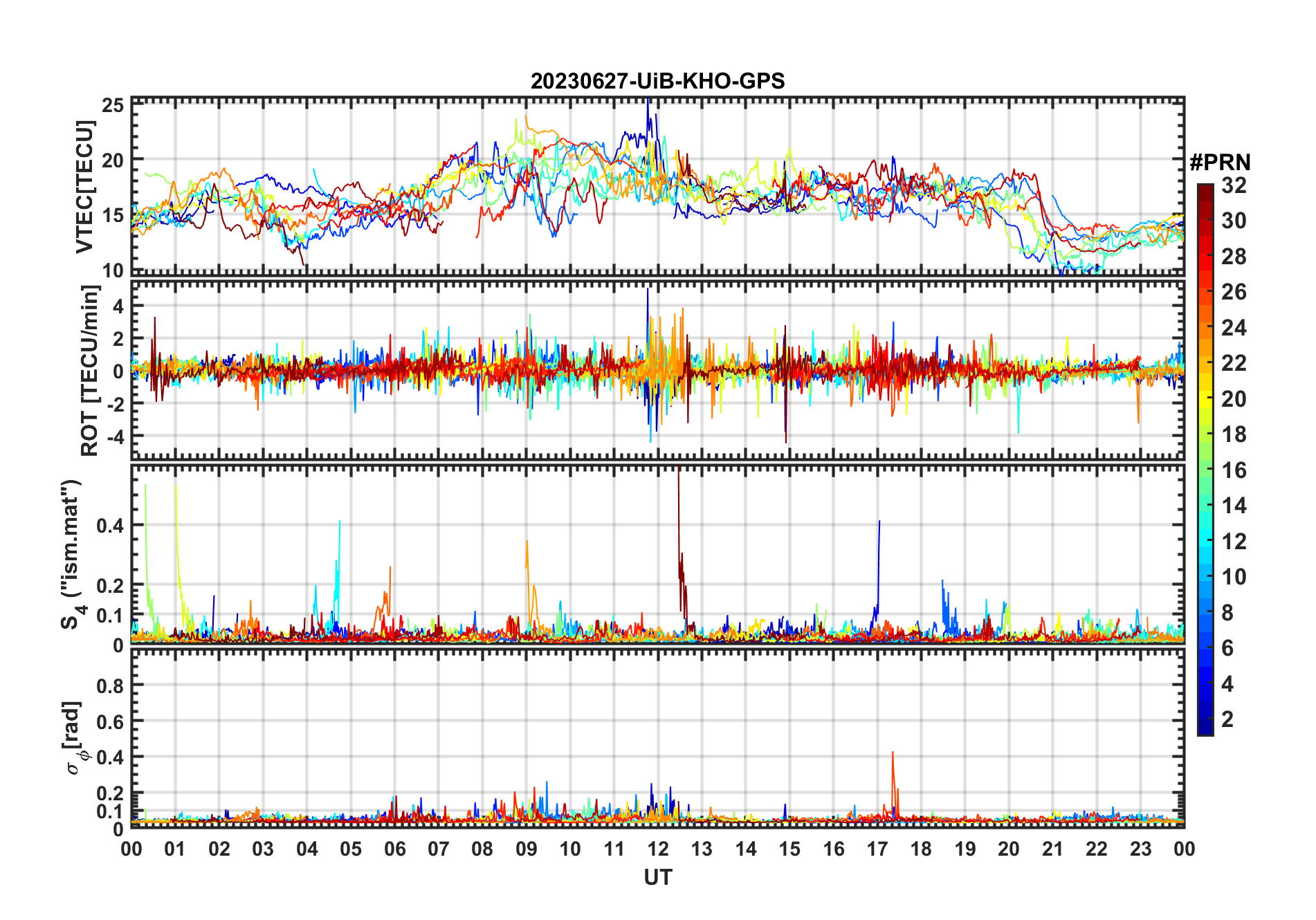1316x920 pixels.
Task: Click the 18 hour tick on the UT axis
Action: tap(921, 849)
